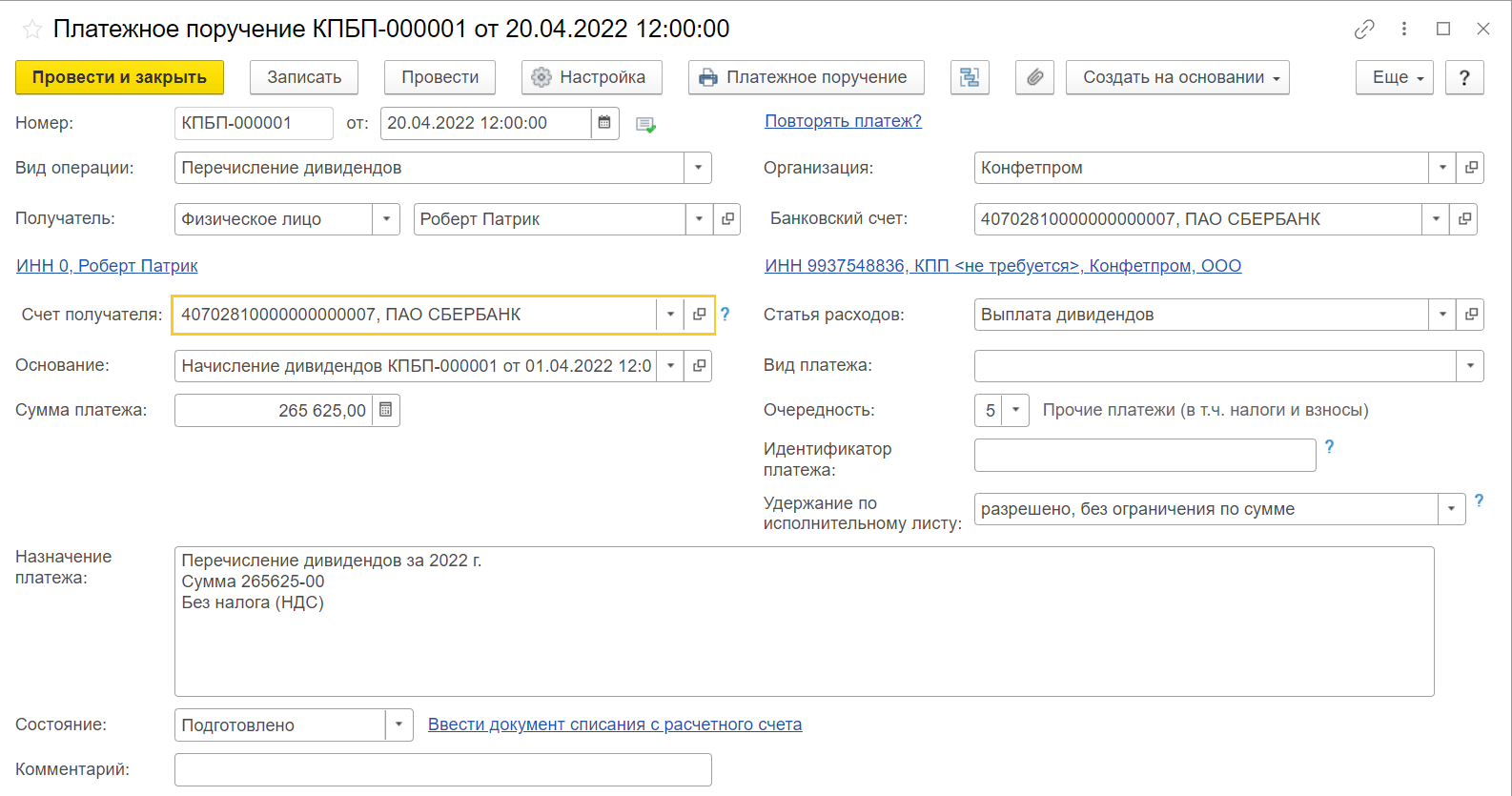Open Создать на основании menu
This screenshot has width=1512, height=796.
1176,77
